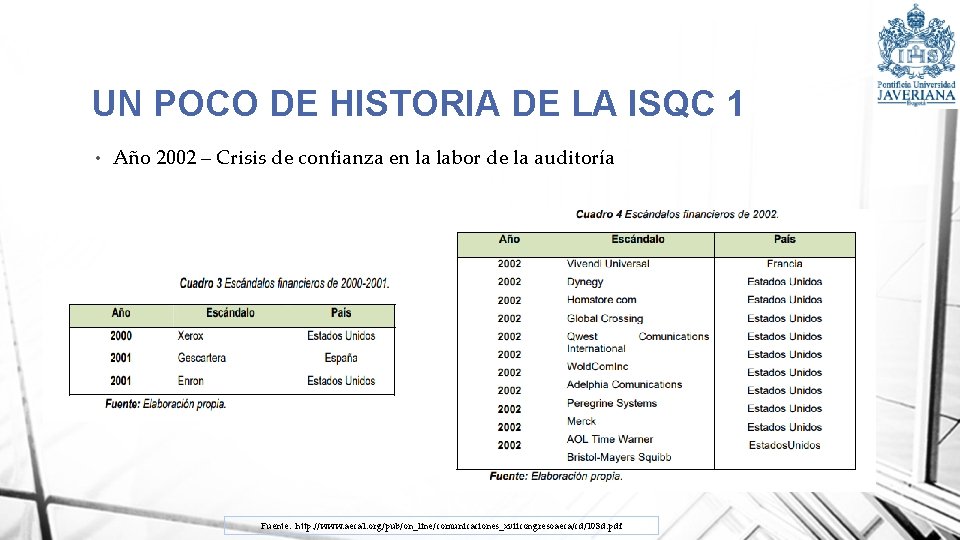Click the '2000' year cell in the Xerox row
Image resolution: width=960 pixels, height=540 pixels.
(121, 336)
